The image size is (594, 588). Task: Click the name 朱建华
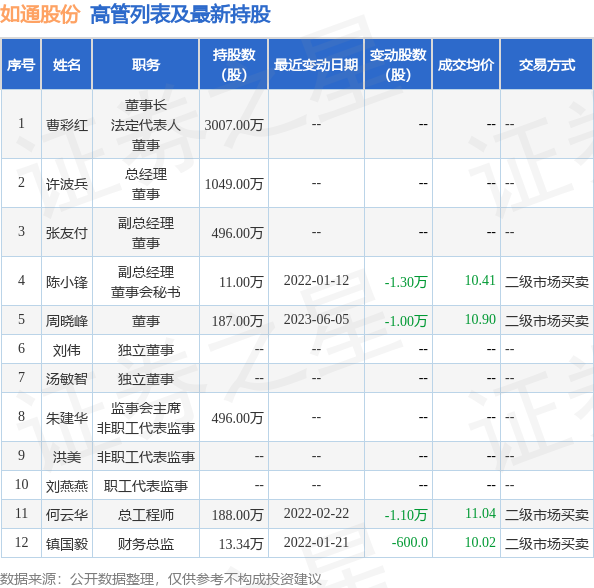(67, 418)
